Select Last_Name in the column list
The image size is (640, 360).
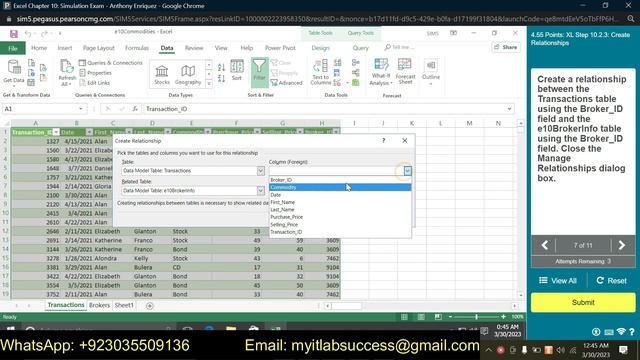click(340, 209)
